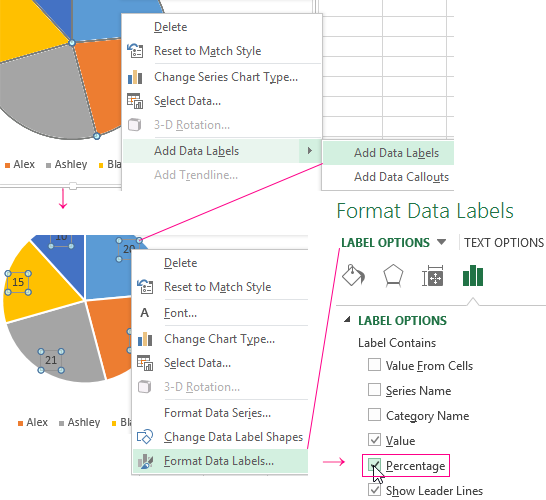Click the Label Contains heading text

[x=397, y=343]
